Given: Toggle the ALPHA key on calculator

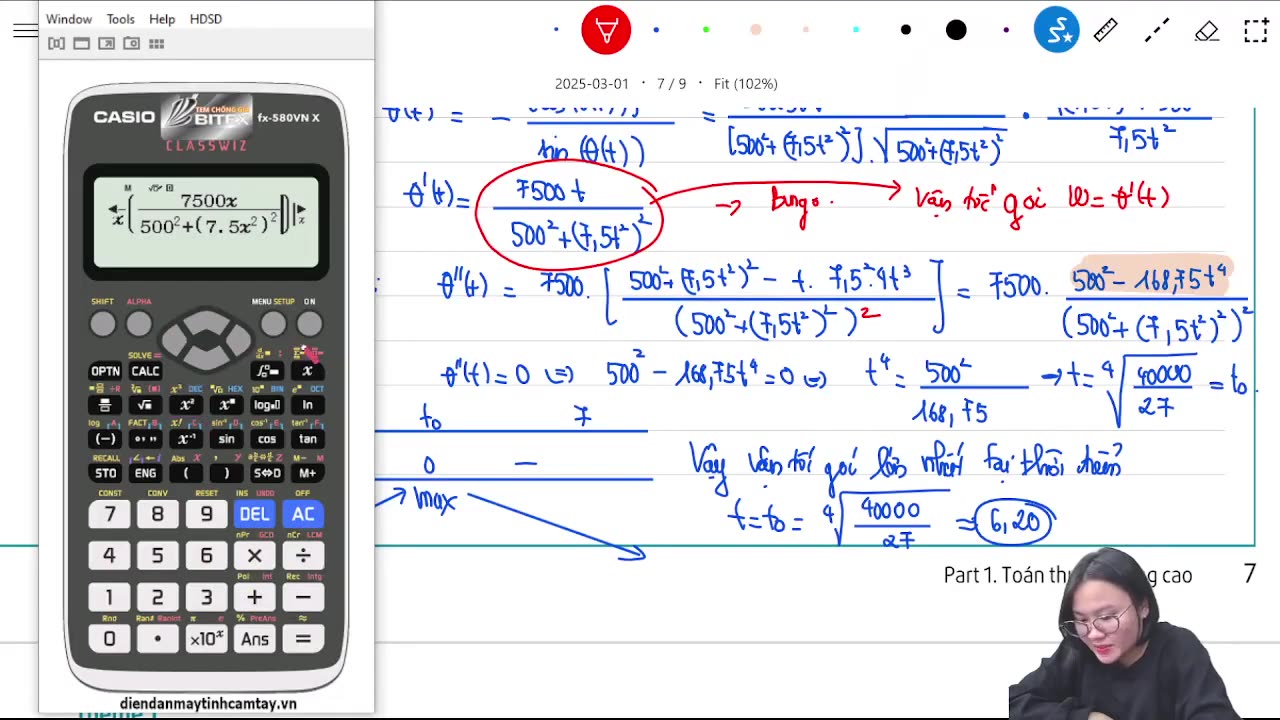Looking at the screenshot, I should 139,324.
